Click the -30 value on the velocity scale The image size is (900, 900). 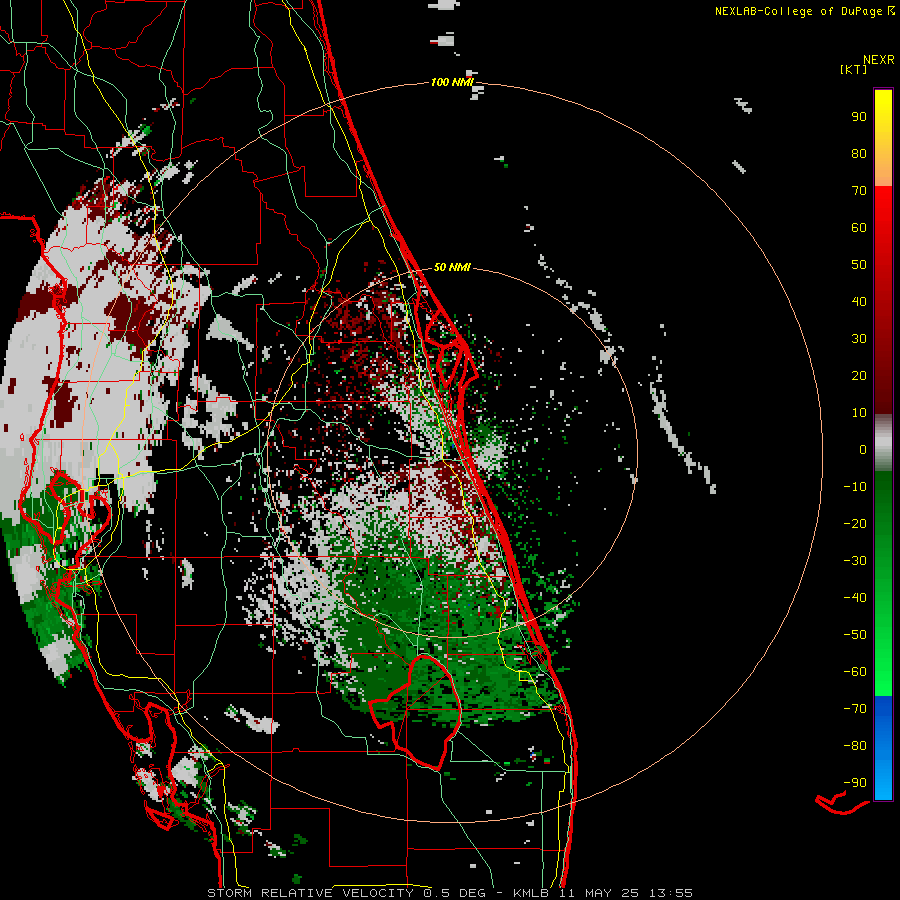coord(855,561)
